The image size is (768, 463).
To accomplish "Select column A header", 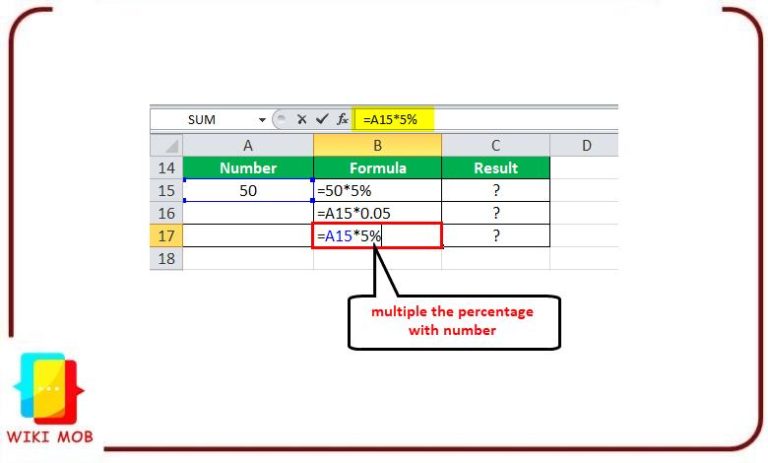I will click(248, 145).
